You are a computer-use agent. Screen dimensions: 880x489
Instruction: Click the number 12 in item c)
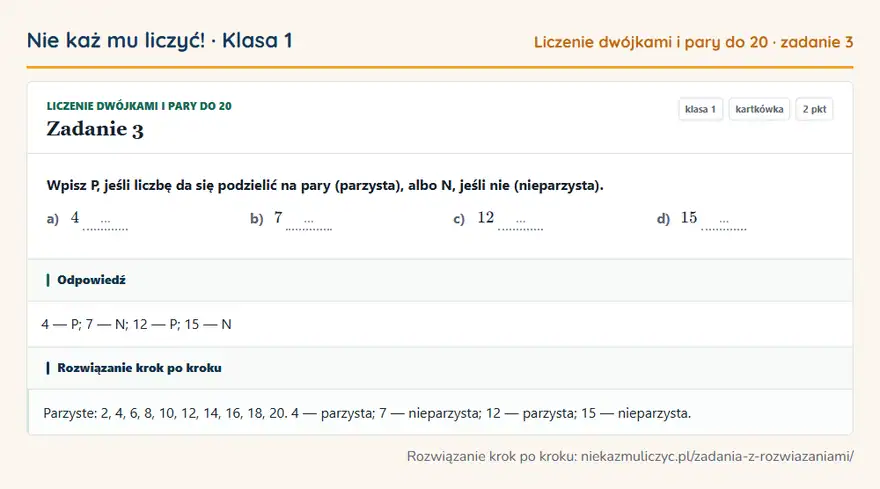pyautogui.click(x=486, y=218)
